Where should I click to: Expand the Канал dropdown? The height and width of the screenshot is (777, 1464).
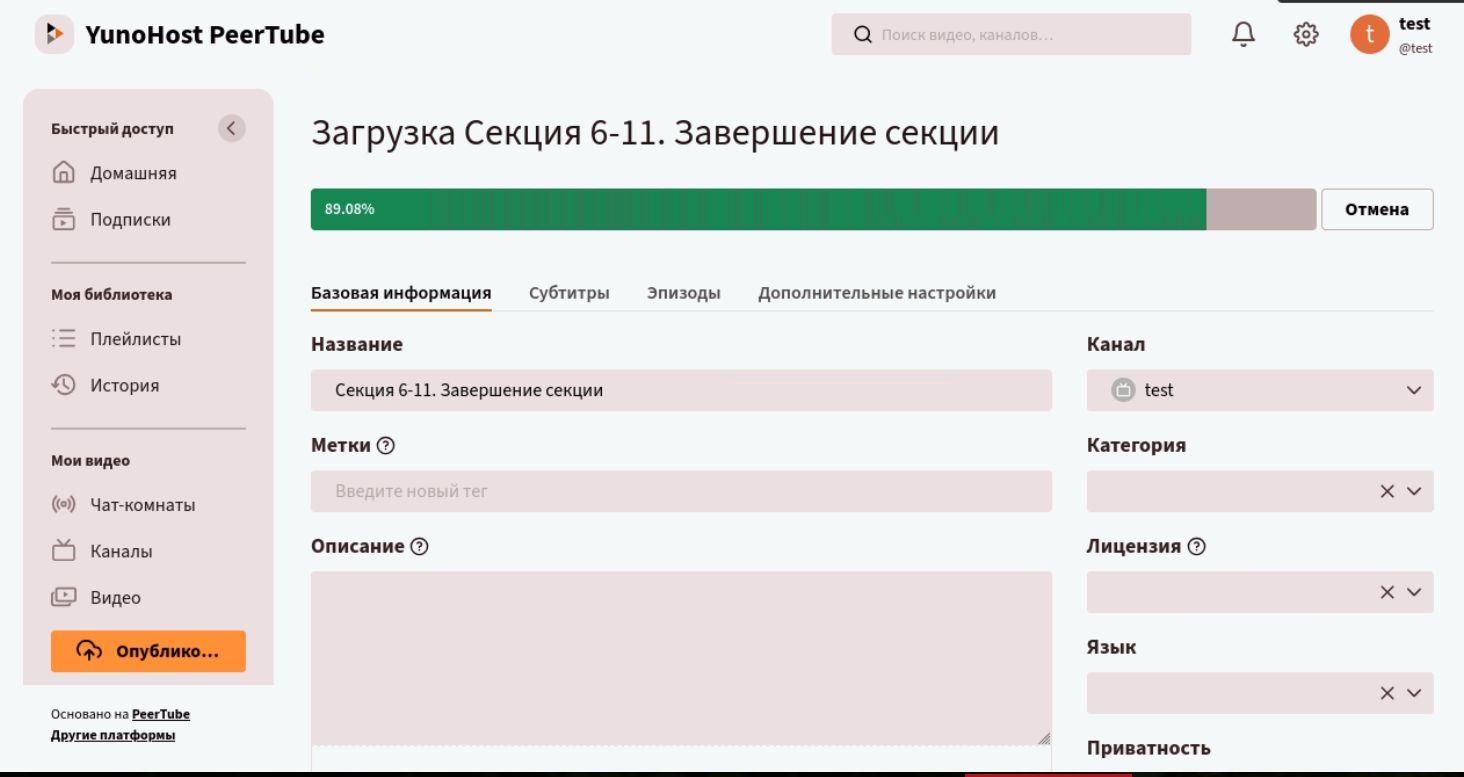point(1413,390)
